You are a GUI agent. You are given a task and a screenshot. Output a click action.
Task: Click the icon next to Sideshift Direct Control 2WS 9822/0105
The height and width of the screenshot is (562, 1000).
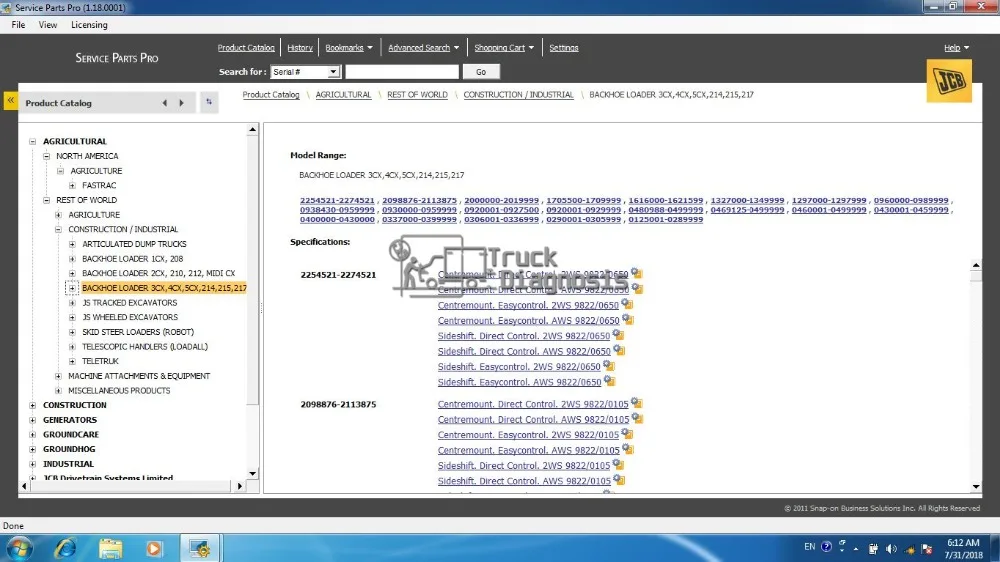coord(619,464)
